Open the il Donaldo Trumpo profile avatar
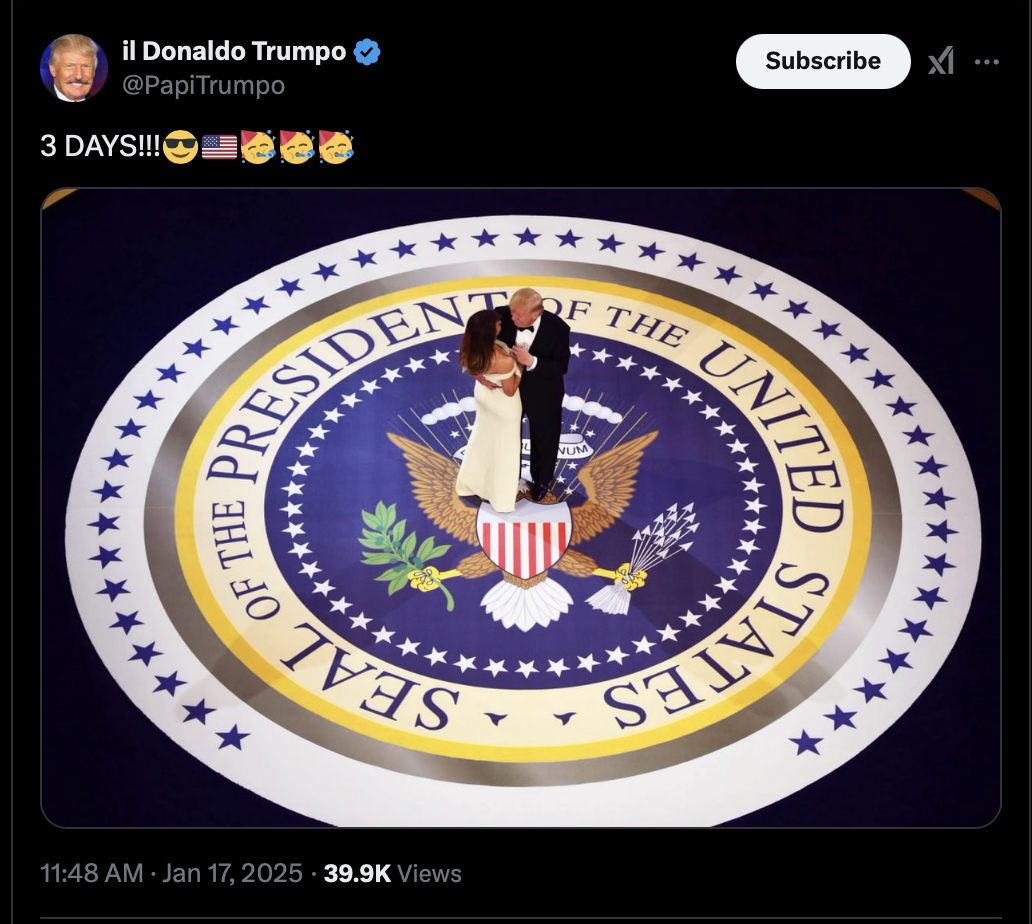 [x=74, y=68]
